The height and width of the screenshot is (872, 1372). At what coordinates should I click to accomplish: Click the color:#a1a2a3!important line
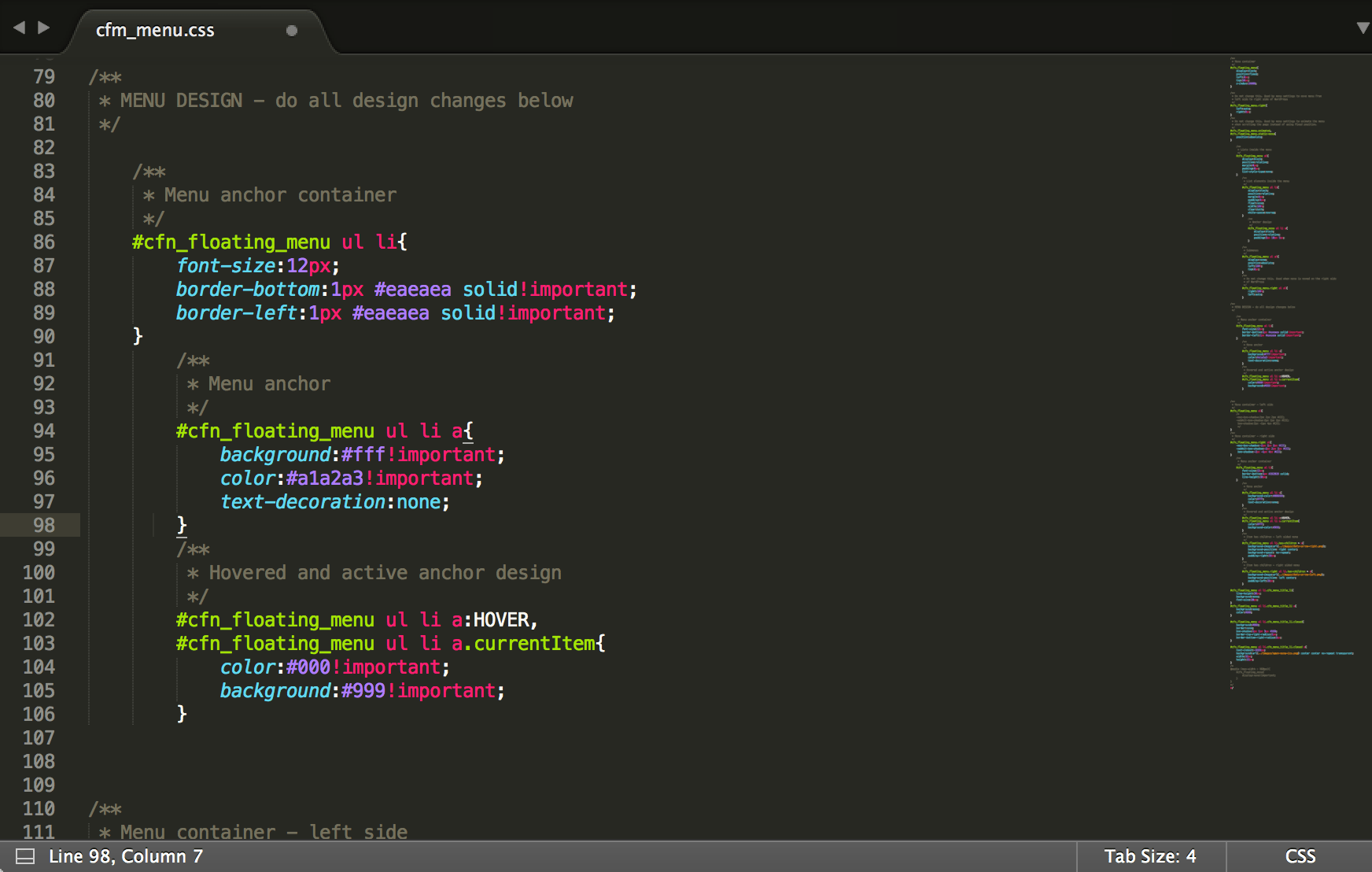tap(351, 478)
